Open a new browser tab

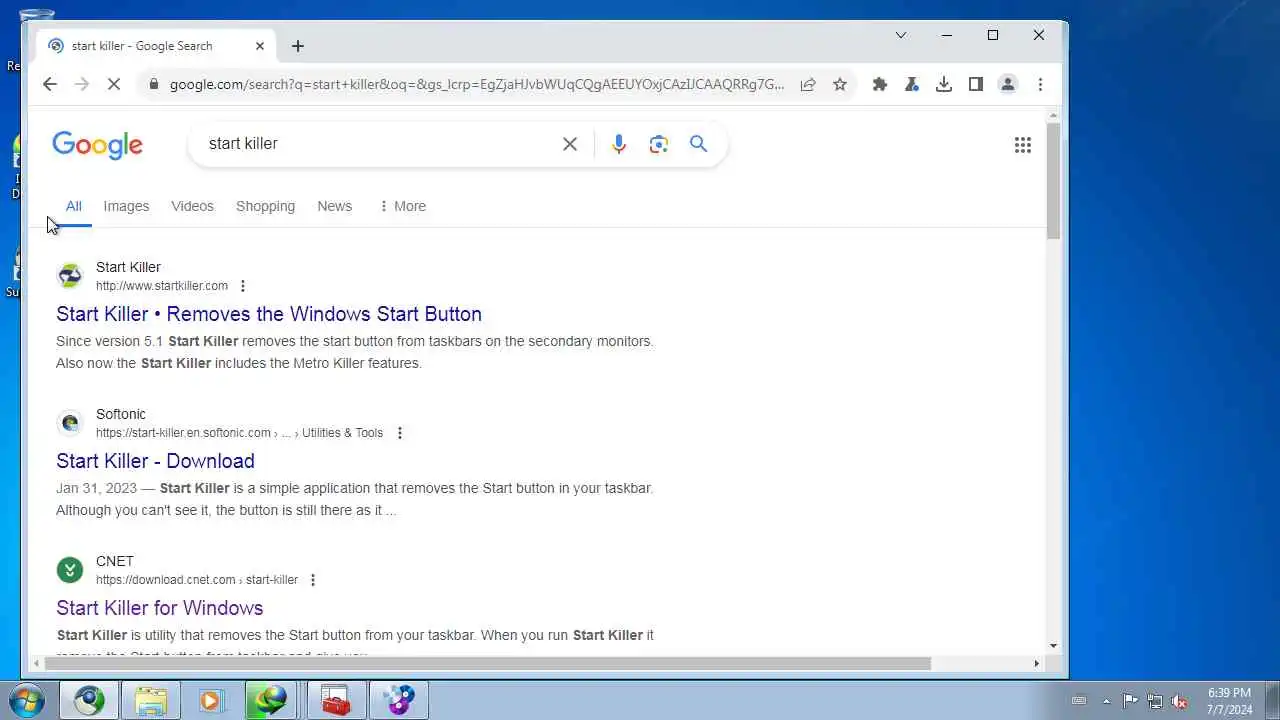coord(298,46)
